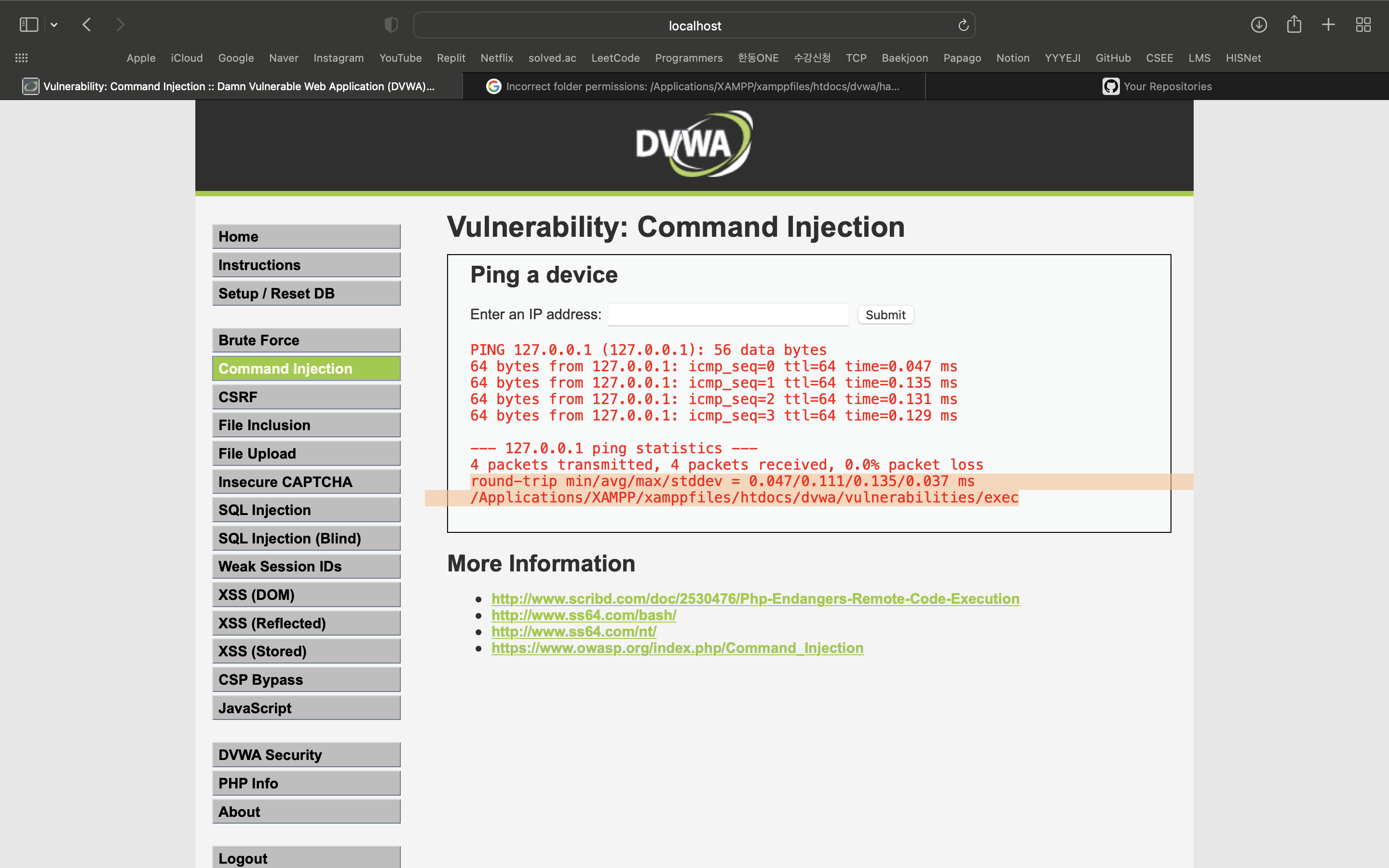Open the JavaScript vulnerability page
1389x868 pixels.
click(x=307, y=708)
